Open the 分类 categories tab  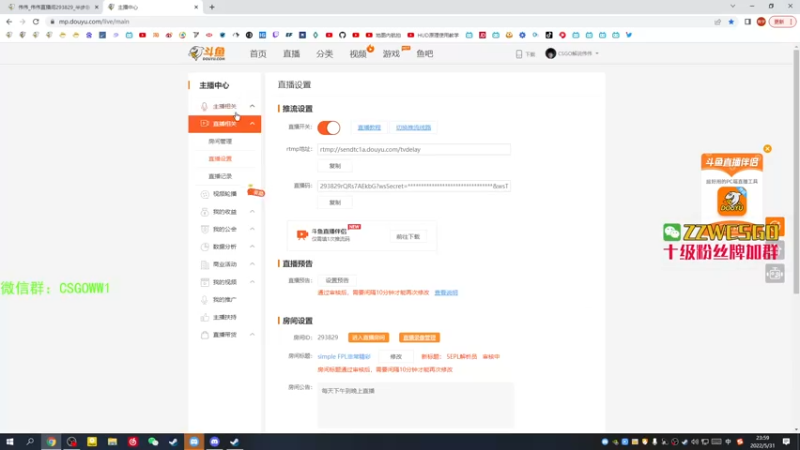coord(324,54)
